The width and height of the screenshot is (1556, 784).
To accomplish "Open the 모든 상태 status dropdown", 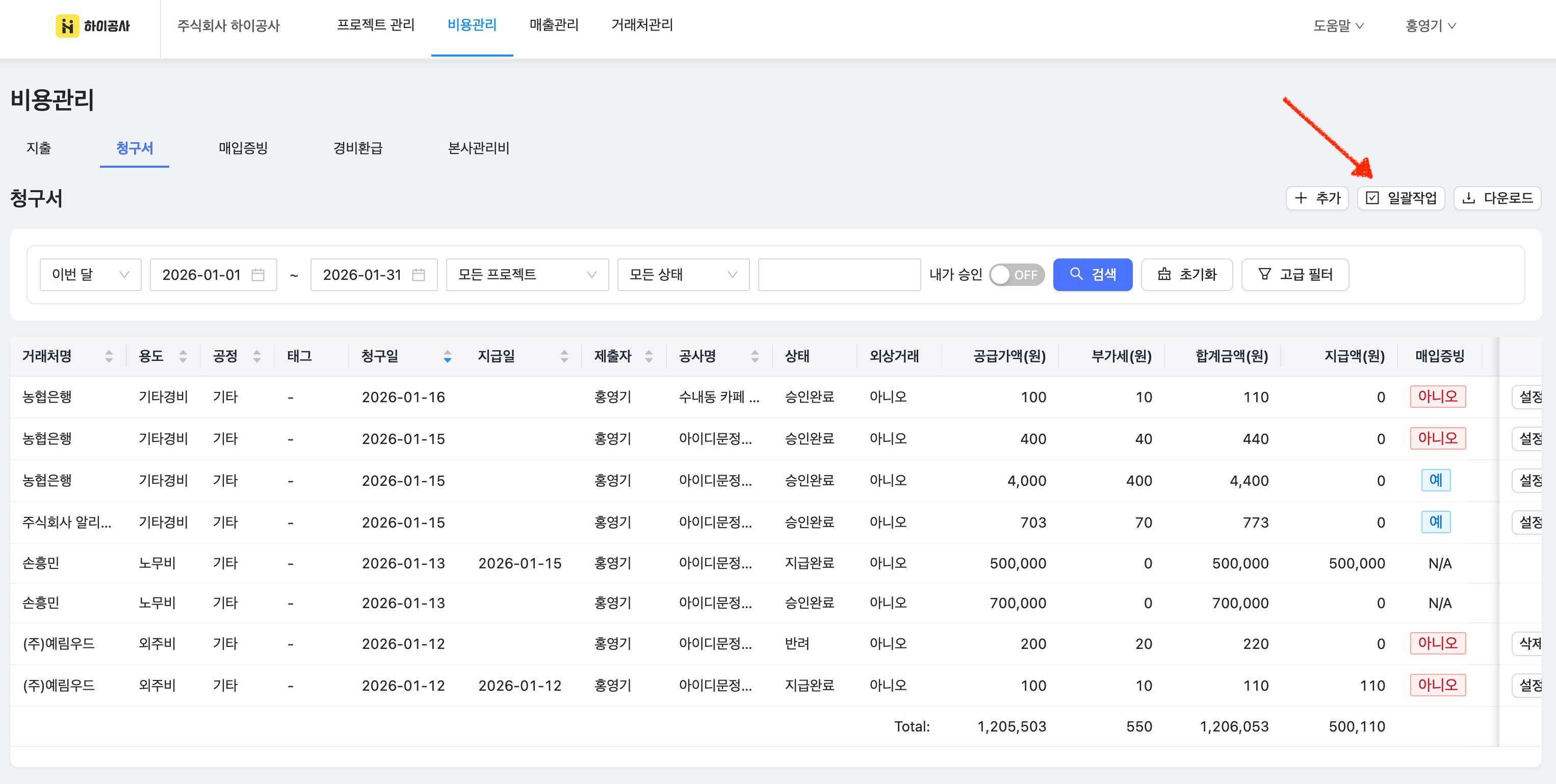I will (683, 275).
